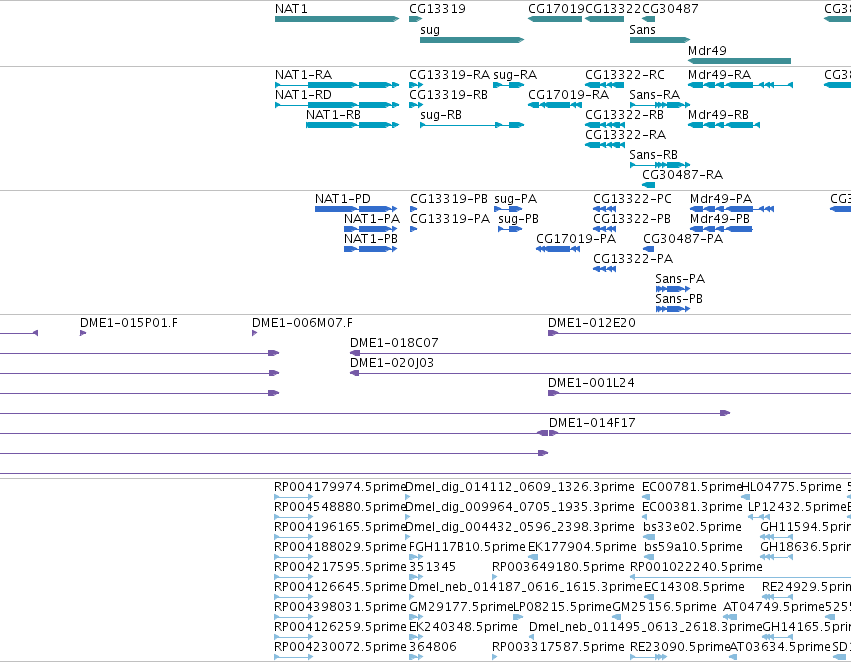Select the sug-PB protein label
This screenshot has width=851, height=662.
click(518, 219)
